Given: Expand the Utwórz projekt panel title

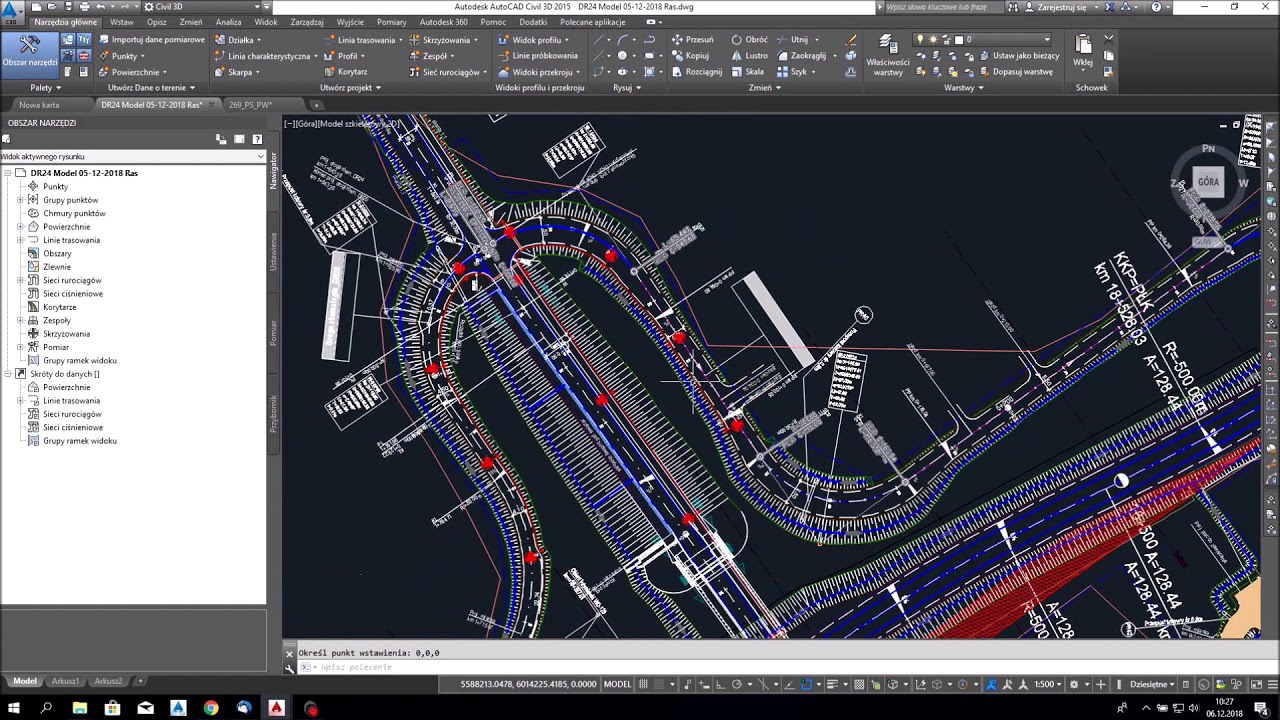Looking at the screenshot, I should (x=350, y=88).
